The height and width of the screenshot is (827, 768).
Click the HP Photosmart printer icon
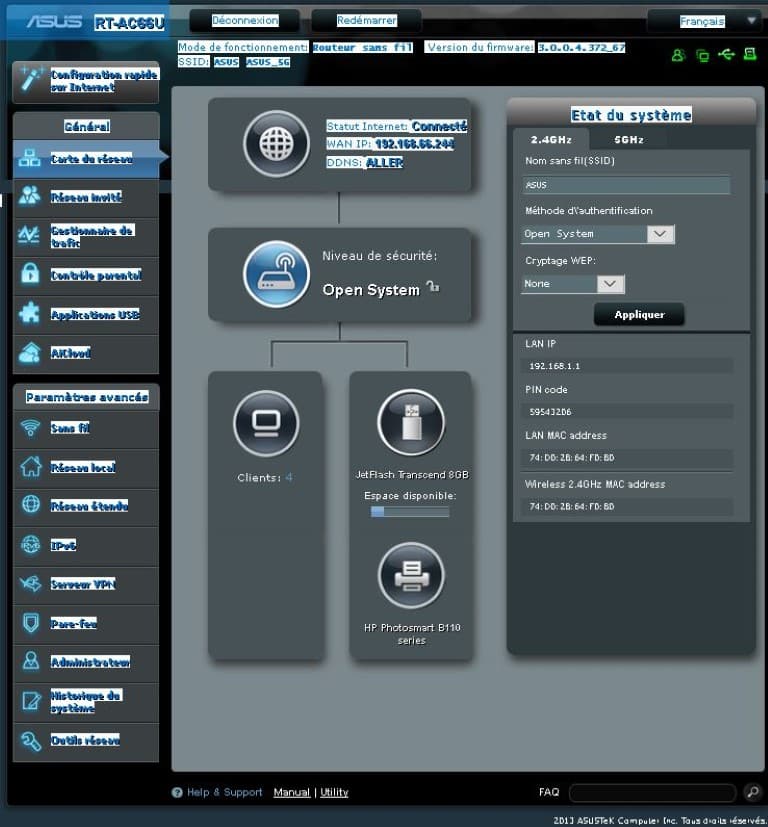click(x=411, y=575)
